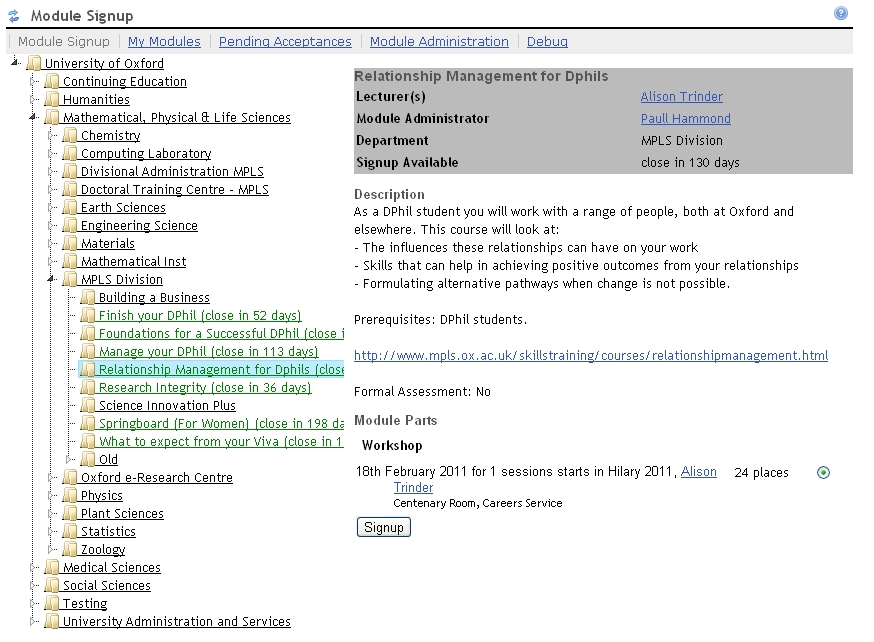Screen dimensions: 874x642
Task: Switch to the My Modules tab
Action: click(164, 42)
